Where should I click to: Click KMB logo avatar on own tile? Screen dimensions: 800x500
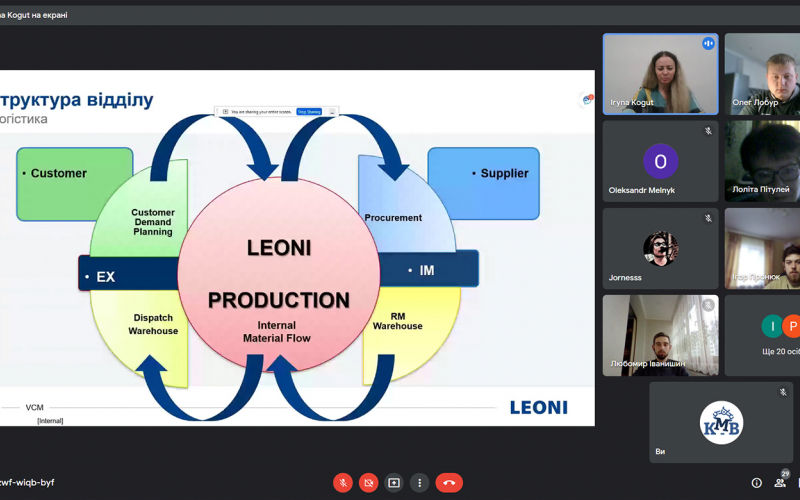pos(721,423)
